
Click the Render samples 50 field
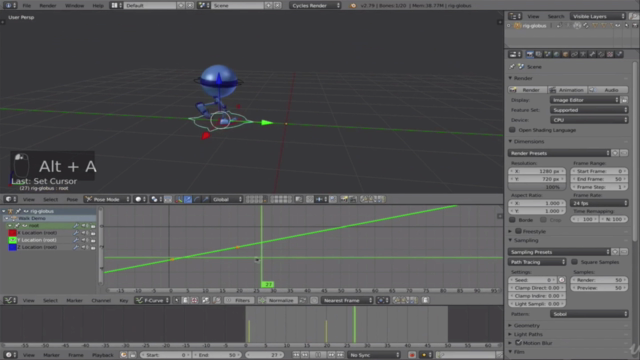pos(599,280)
